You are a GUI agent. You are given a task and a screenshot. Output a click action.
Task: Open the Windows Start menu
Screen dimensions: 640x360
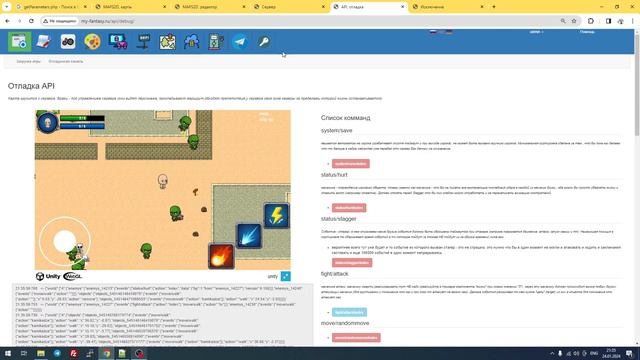click(x=7, y=353)
